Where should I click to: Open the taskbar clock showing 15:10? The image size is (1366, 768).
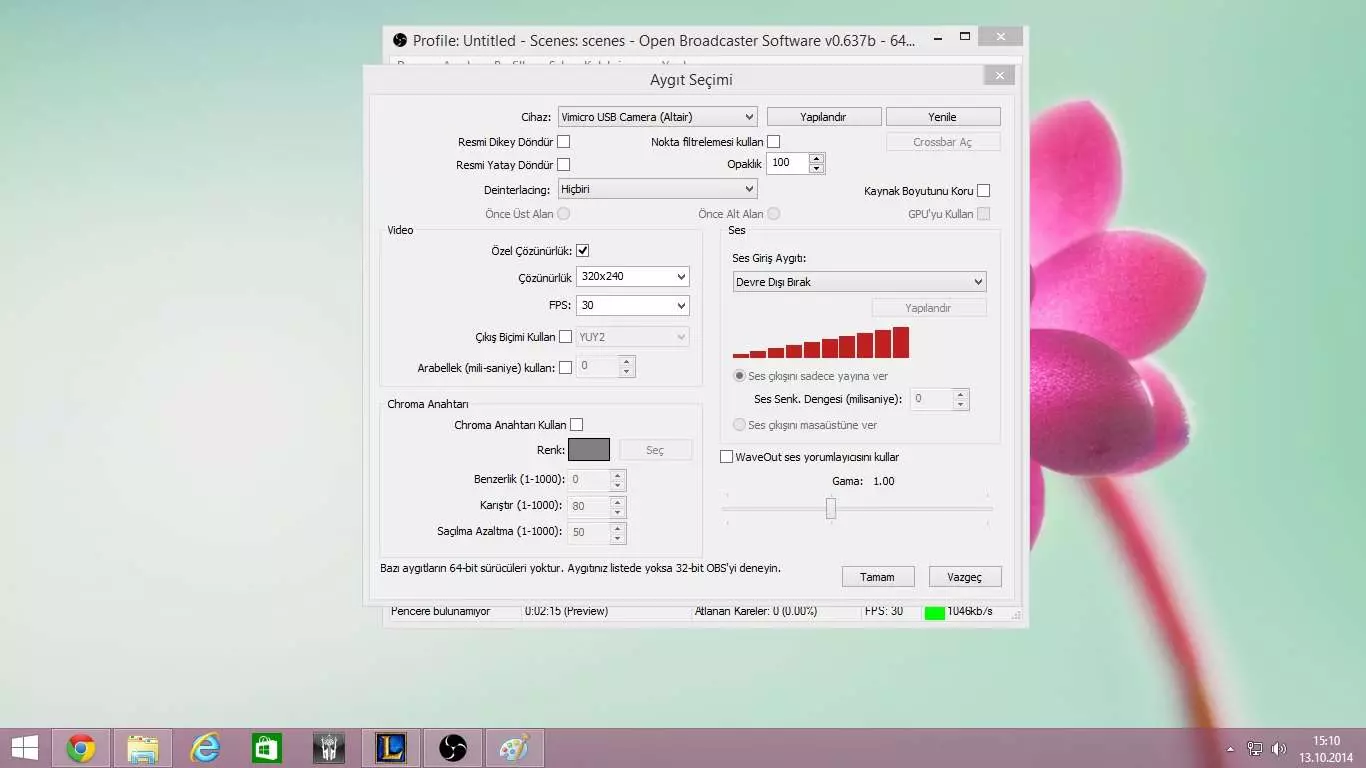(x=1326, y=748)
